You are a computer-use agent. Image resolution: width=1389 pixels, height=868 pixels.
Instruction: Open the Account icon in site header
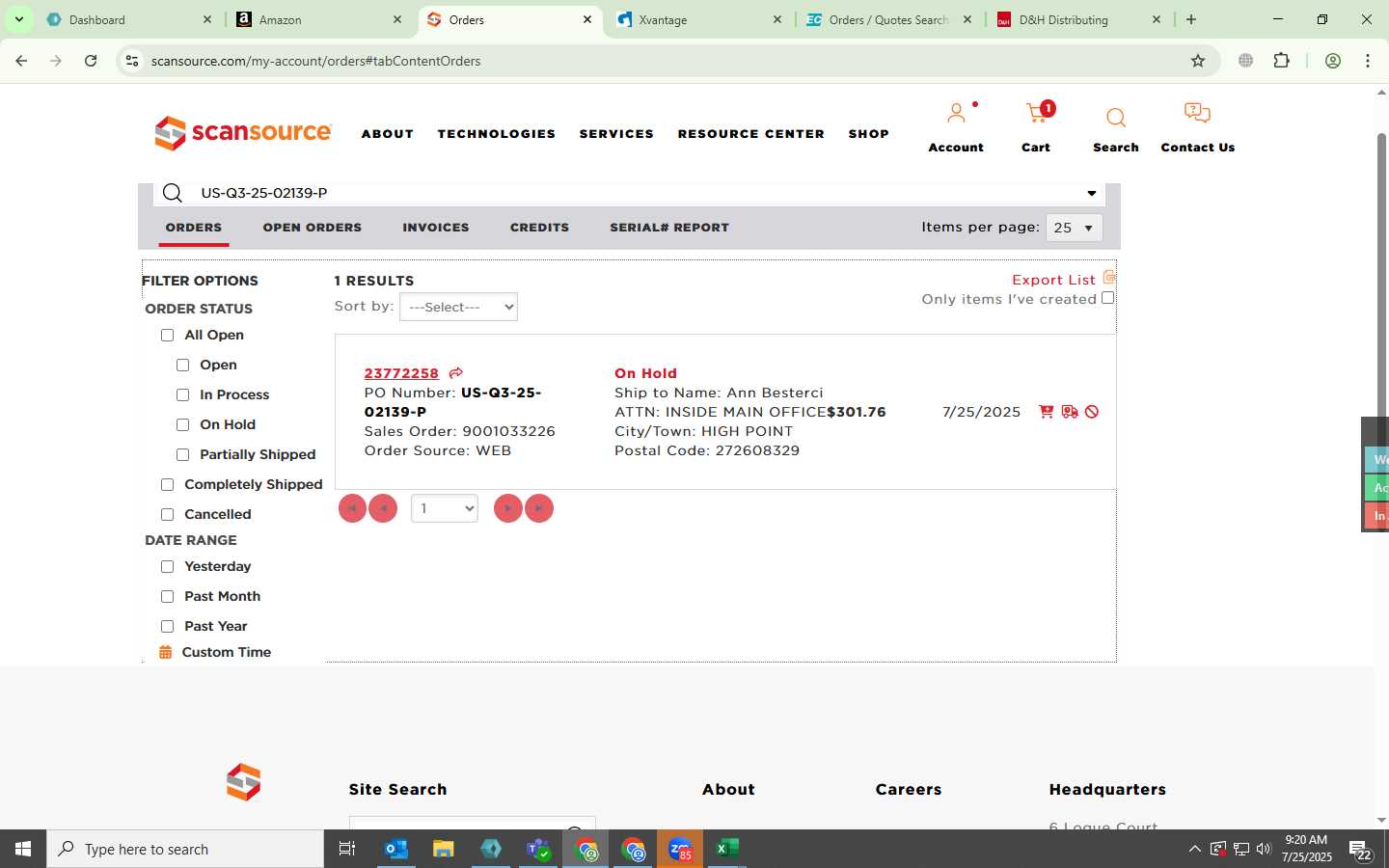956,114
